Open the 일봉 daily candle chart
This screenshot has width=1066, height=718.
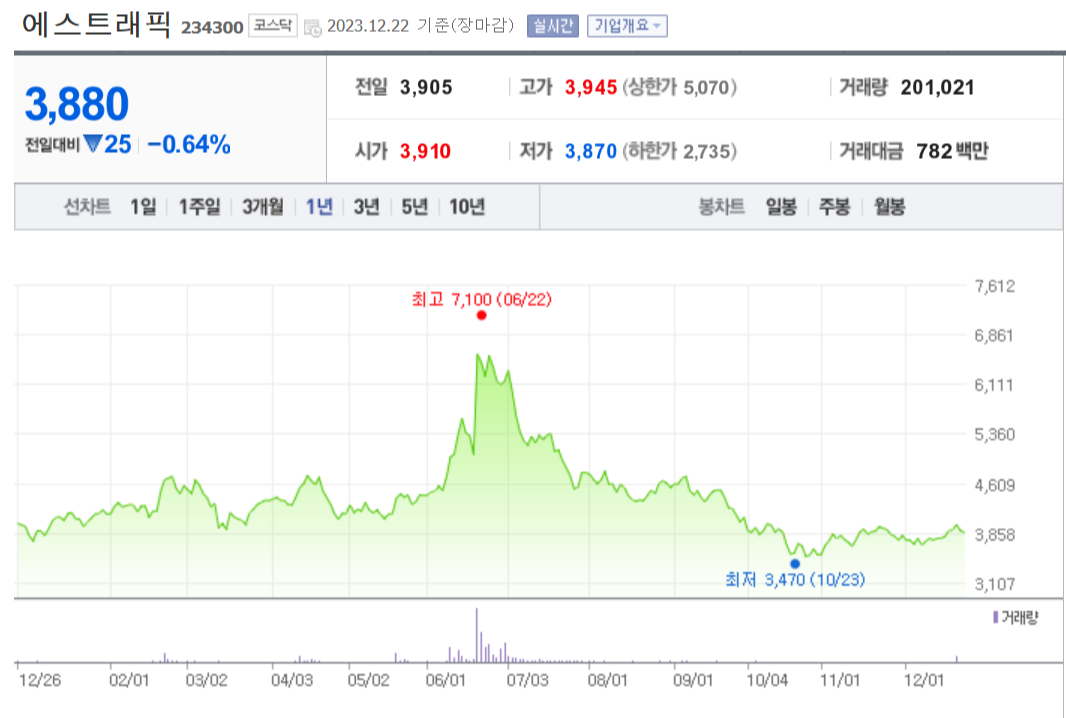[781, 207]
